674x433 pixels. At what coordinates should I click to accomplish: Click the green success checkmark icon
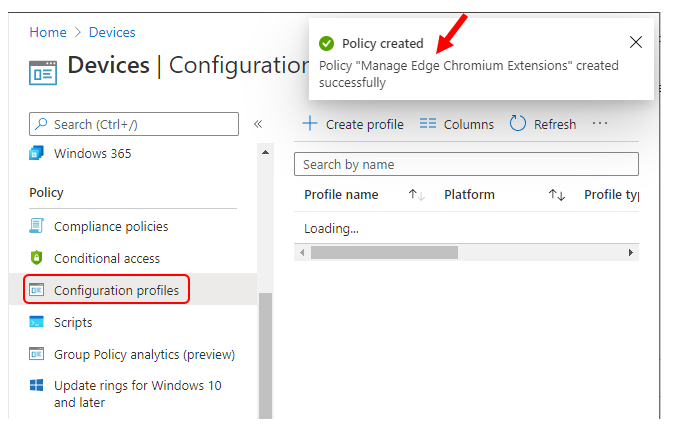click(x=327, y=43)
